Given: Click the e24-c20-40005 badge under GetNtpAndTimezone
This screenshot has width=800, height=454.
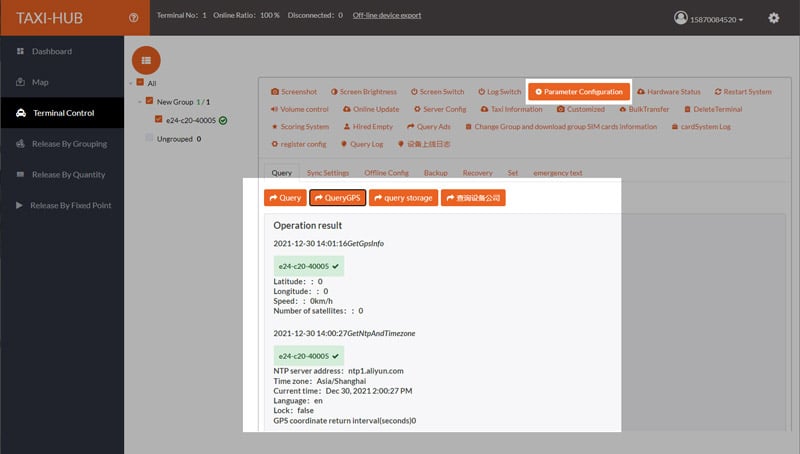Looking at the screenshot, I should 309,356.
